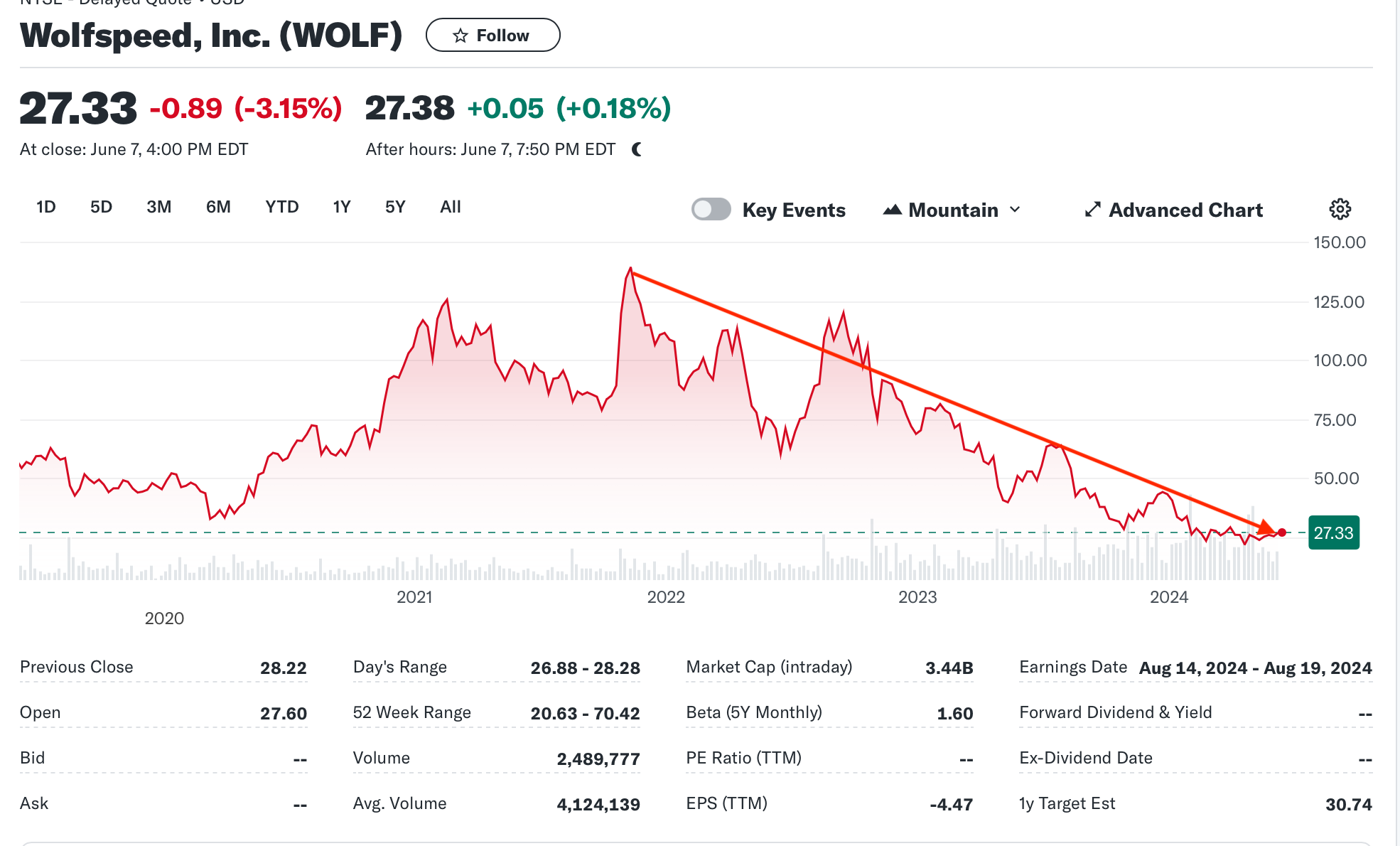Select the 1D time range
This screenshot has height=846, width=1400.
coord(45,207)
